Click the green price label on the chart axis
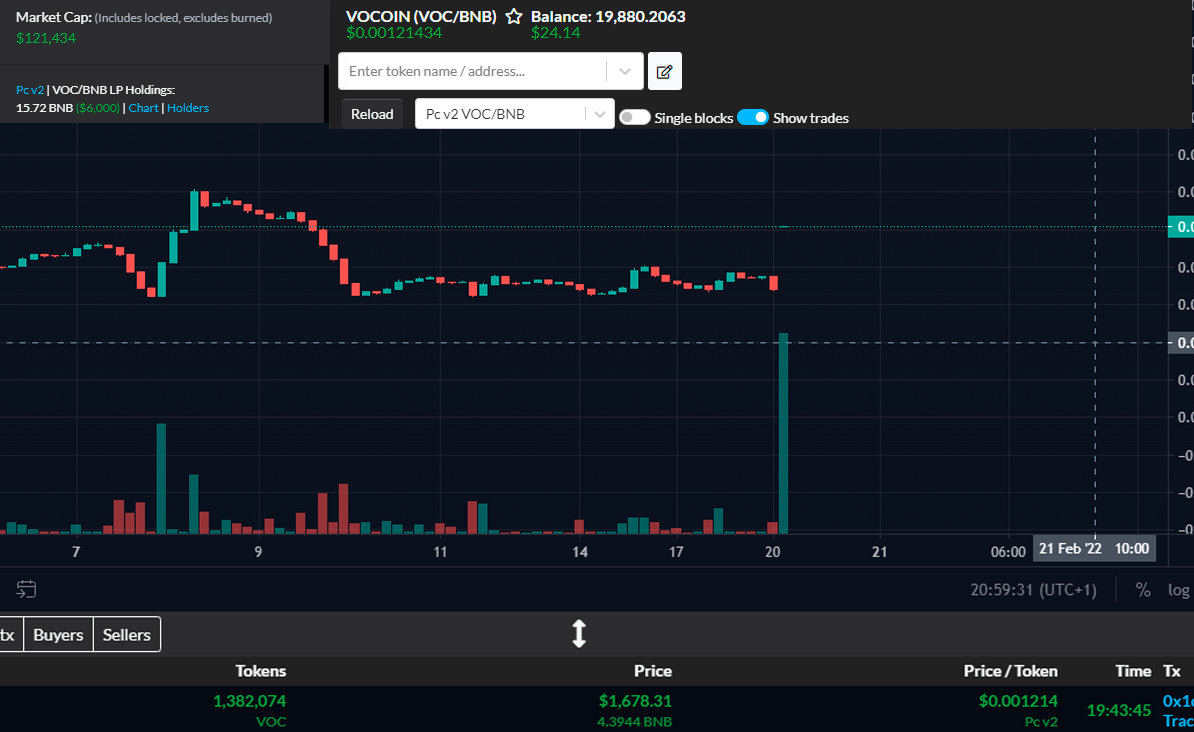Viewport: 1194px width, 732px height. (1181, 227)
